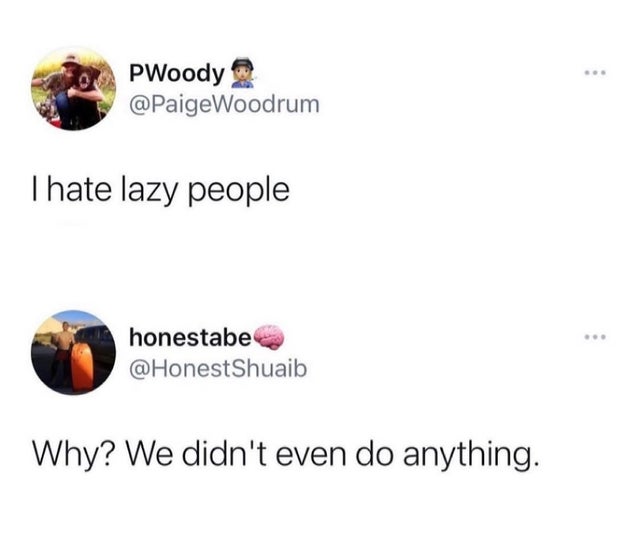Click the word "anything." ending the reply
Image resolution: width=640 pixels, height=538 pixels.
click(469, 456)
